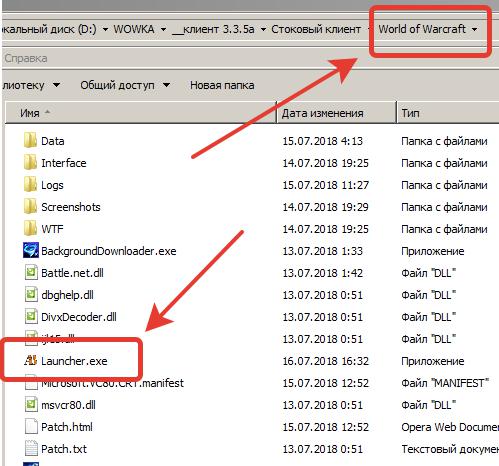
Task: Select Launcher.exe file name
Action: [x=74, y=361]
